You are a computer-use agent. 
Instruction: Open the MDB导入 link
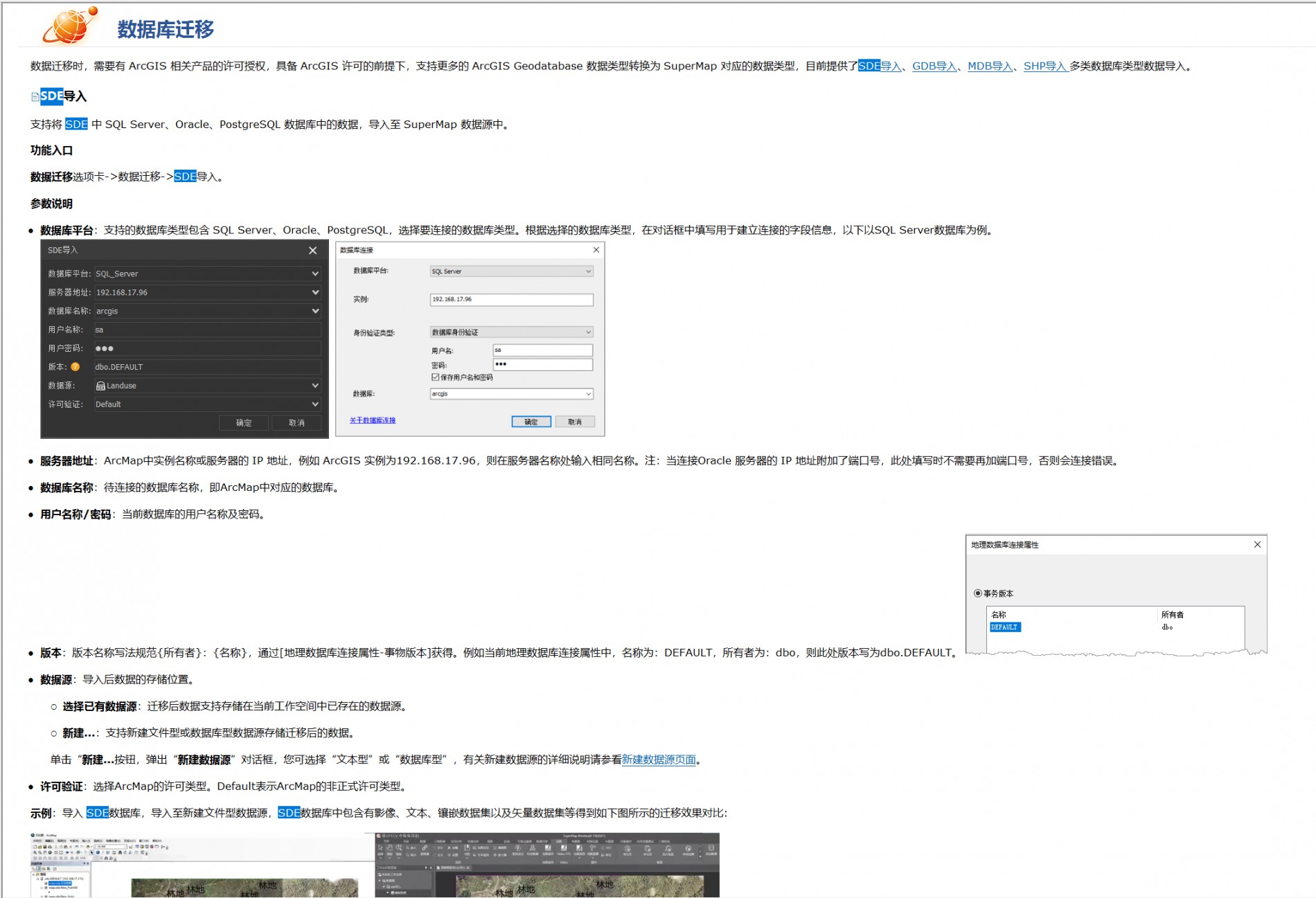pos(990,66)
